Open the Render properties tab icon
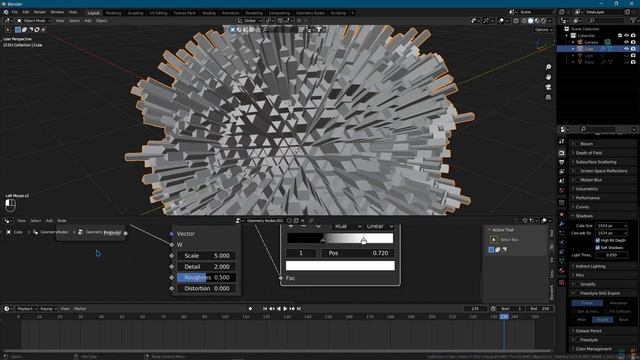 (562, 153)
